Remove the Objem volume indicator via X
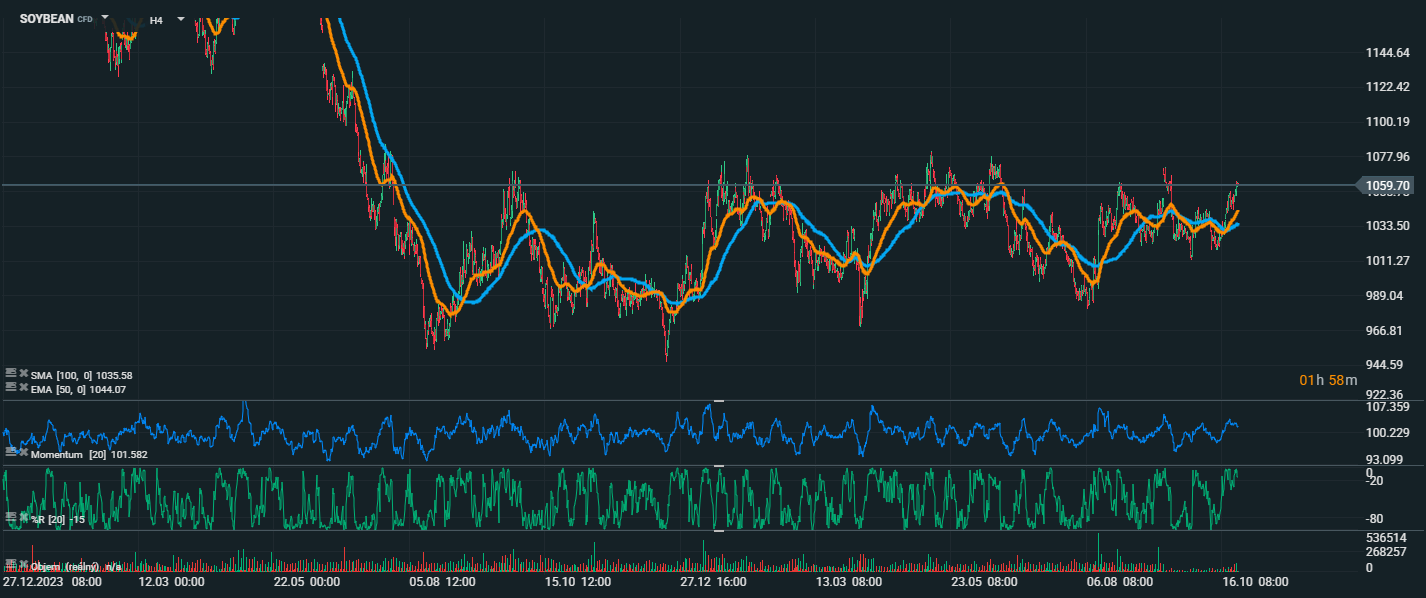This screenshot has width=1426, height=598. tap(23, 565)
